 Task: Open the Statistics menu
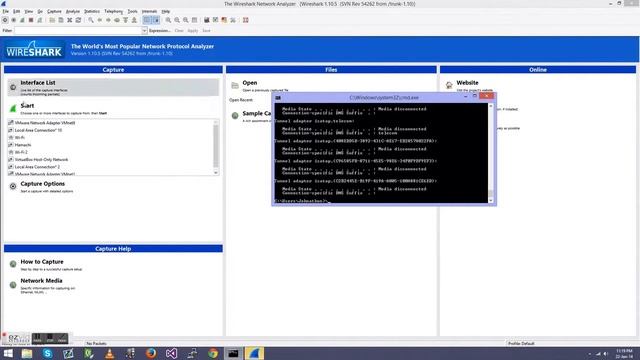[x=91, y=11]
